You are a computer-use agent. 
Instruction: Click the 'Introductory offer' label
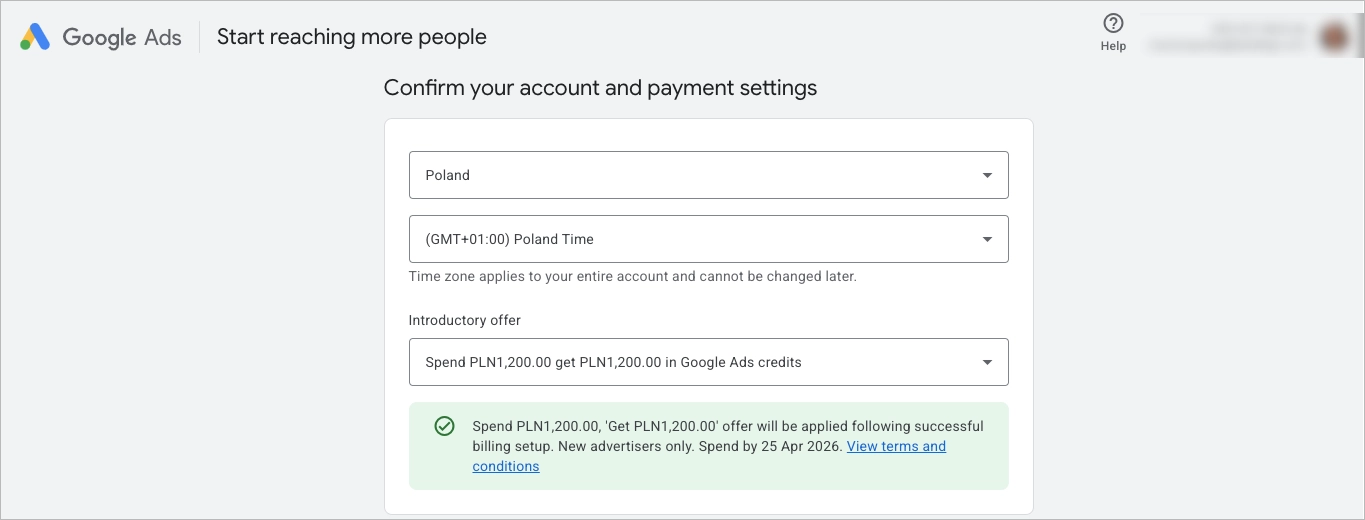coord(465,320)
